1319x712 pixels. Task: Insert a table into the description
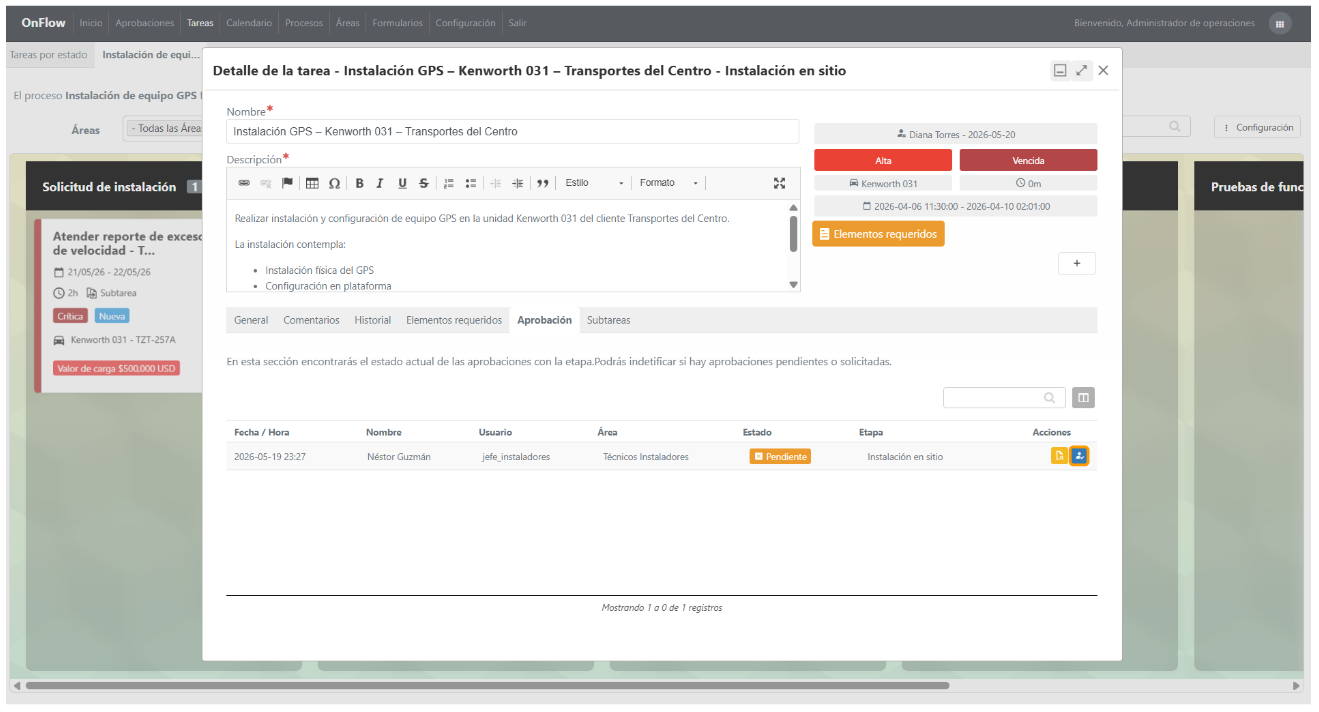coord(312,183)
